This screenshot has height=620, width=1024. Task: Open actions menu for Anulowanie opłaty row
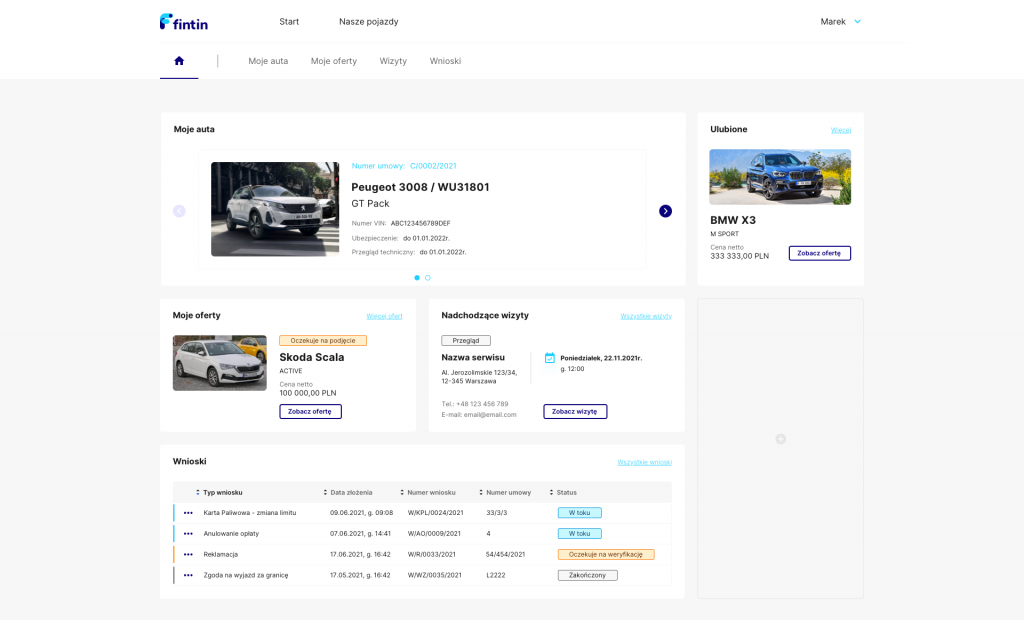coord(188,534)
